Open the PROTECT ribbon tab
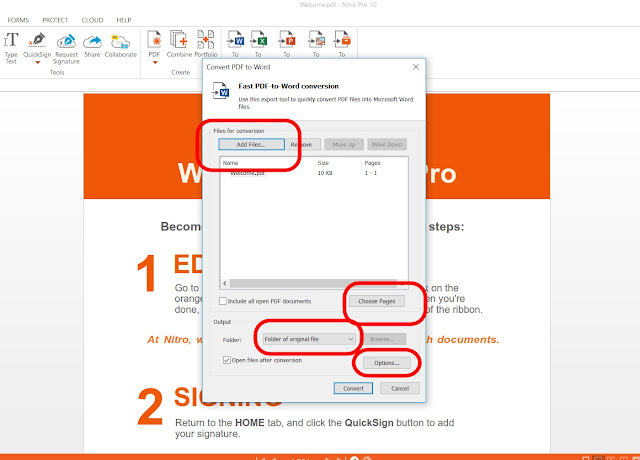Viewport: 640px width, 460px height. tap(55, 20)
